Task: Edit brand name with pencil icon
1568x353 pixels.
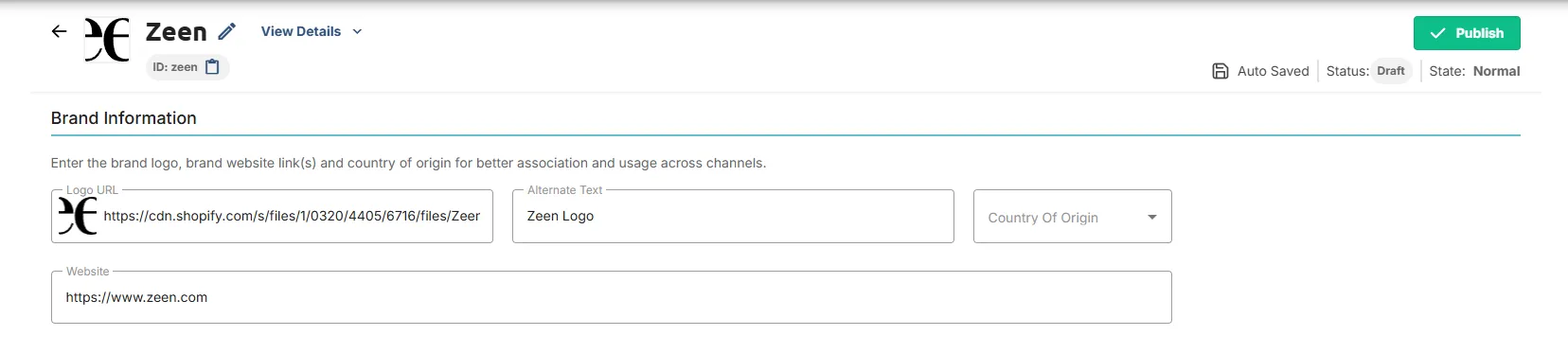Action: [226, 32]
